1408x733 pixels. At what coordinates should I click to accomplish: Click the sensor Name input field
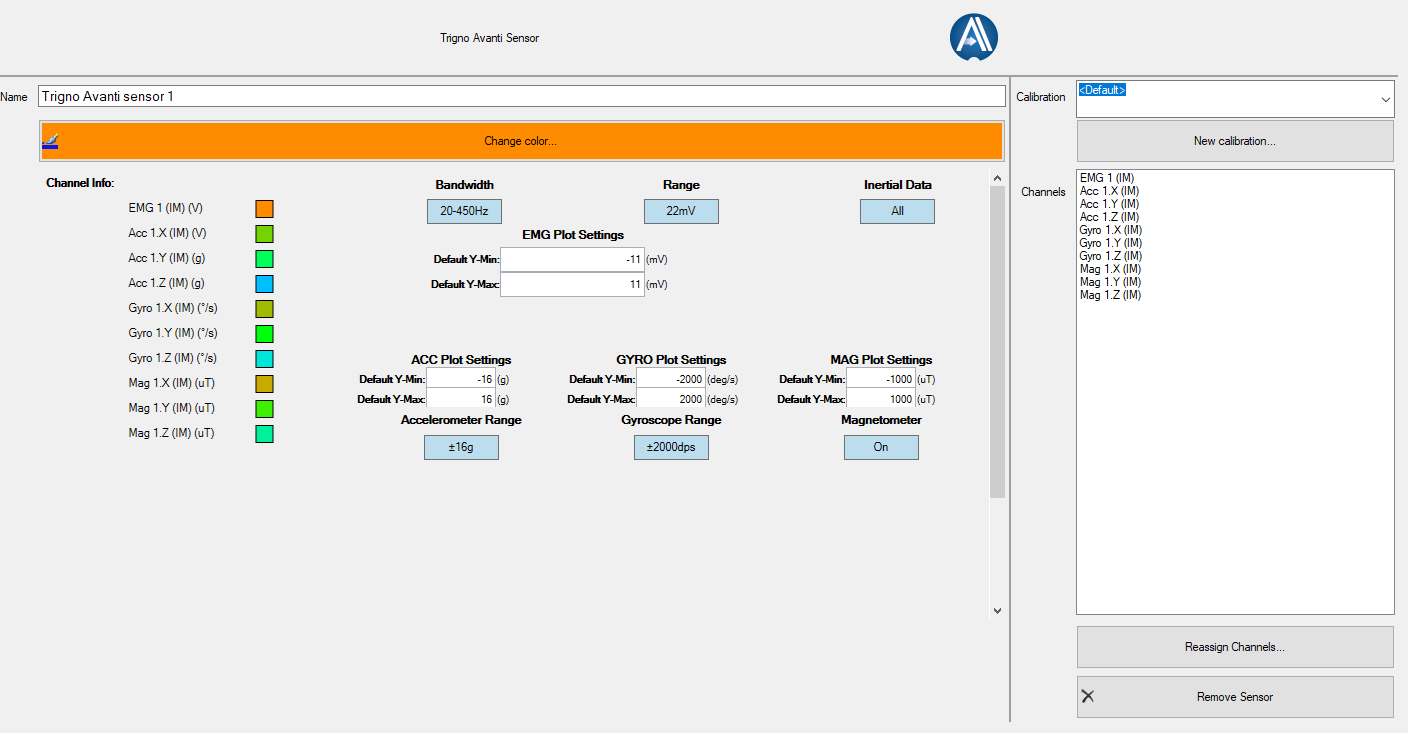(x=522, y=96)
